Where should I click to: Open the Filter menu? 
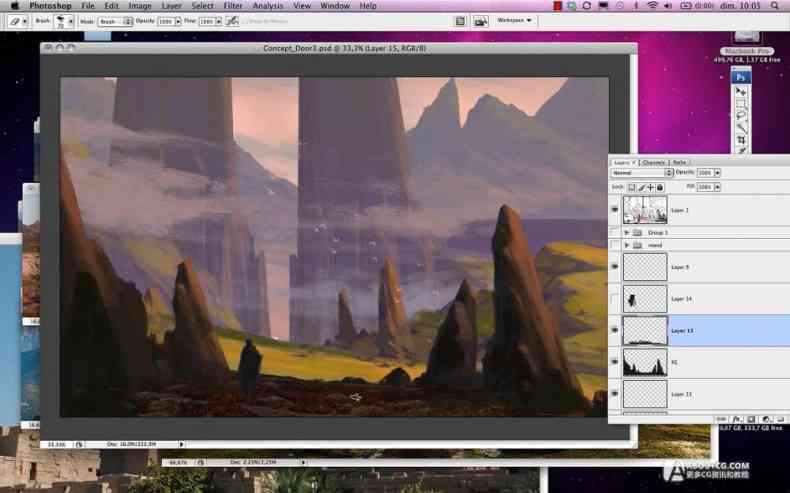point(233,6)
